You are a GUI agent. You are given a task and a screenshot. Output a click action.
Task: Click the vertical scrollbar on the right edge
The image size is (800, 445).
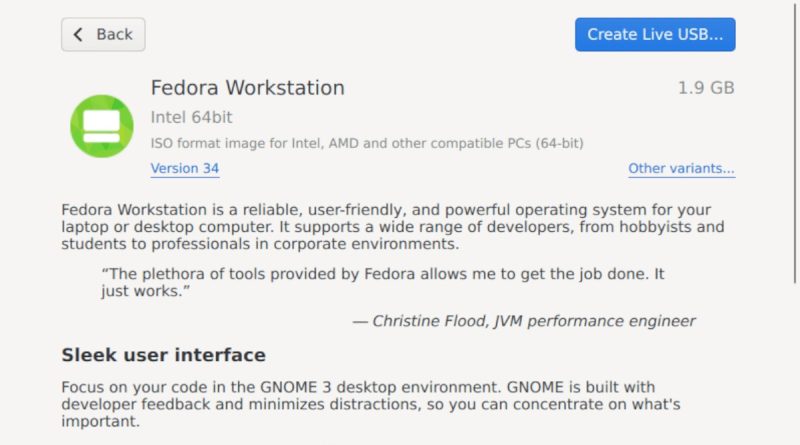(795, 143)
